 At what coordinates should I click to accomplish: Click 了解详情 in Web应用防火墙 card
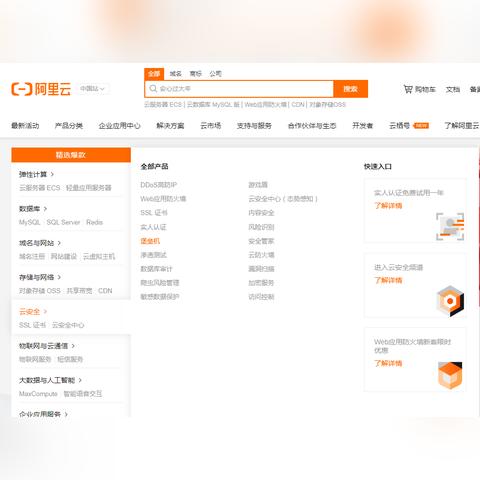(388, 363)
